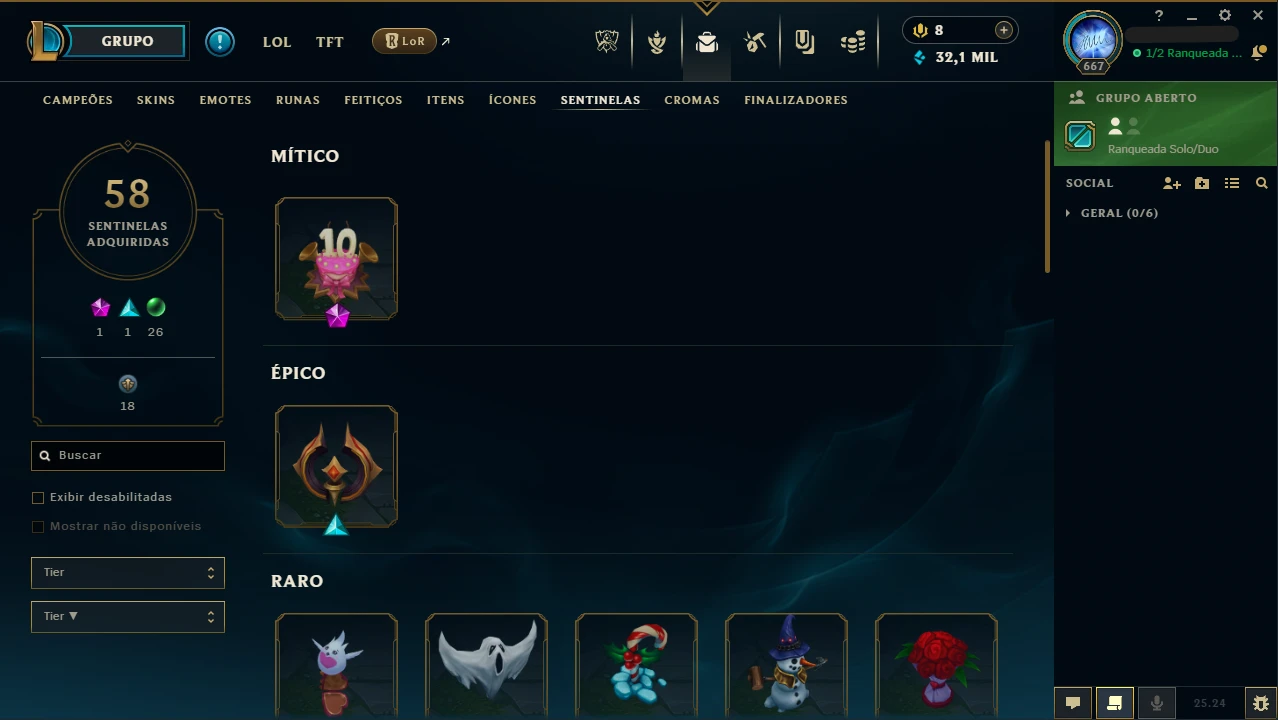Mute the voice microphone icon
1278x720 pixels.
[1157, 703]
